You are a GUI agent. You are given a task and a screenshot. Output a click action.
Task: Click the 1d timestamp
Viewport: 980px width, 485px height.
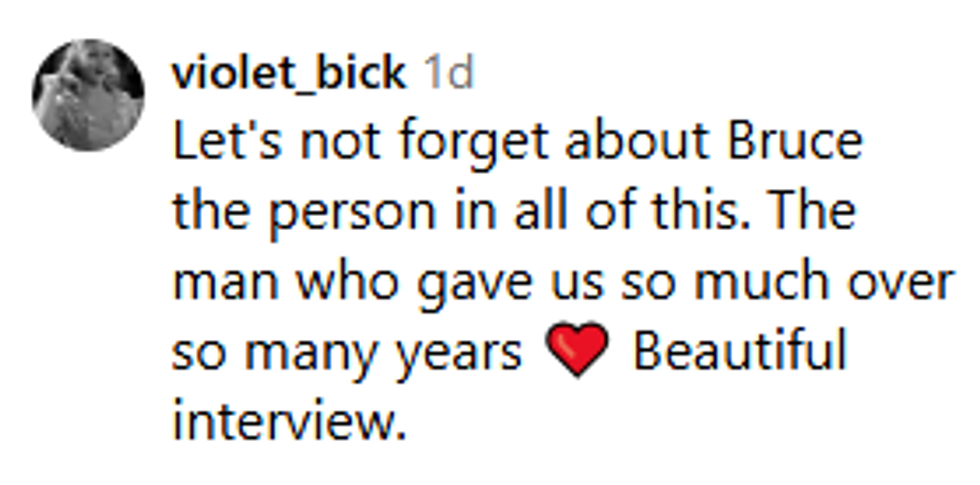(x=447, y=73)
